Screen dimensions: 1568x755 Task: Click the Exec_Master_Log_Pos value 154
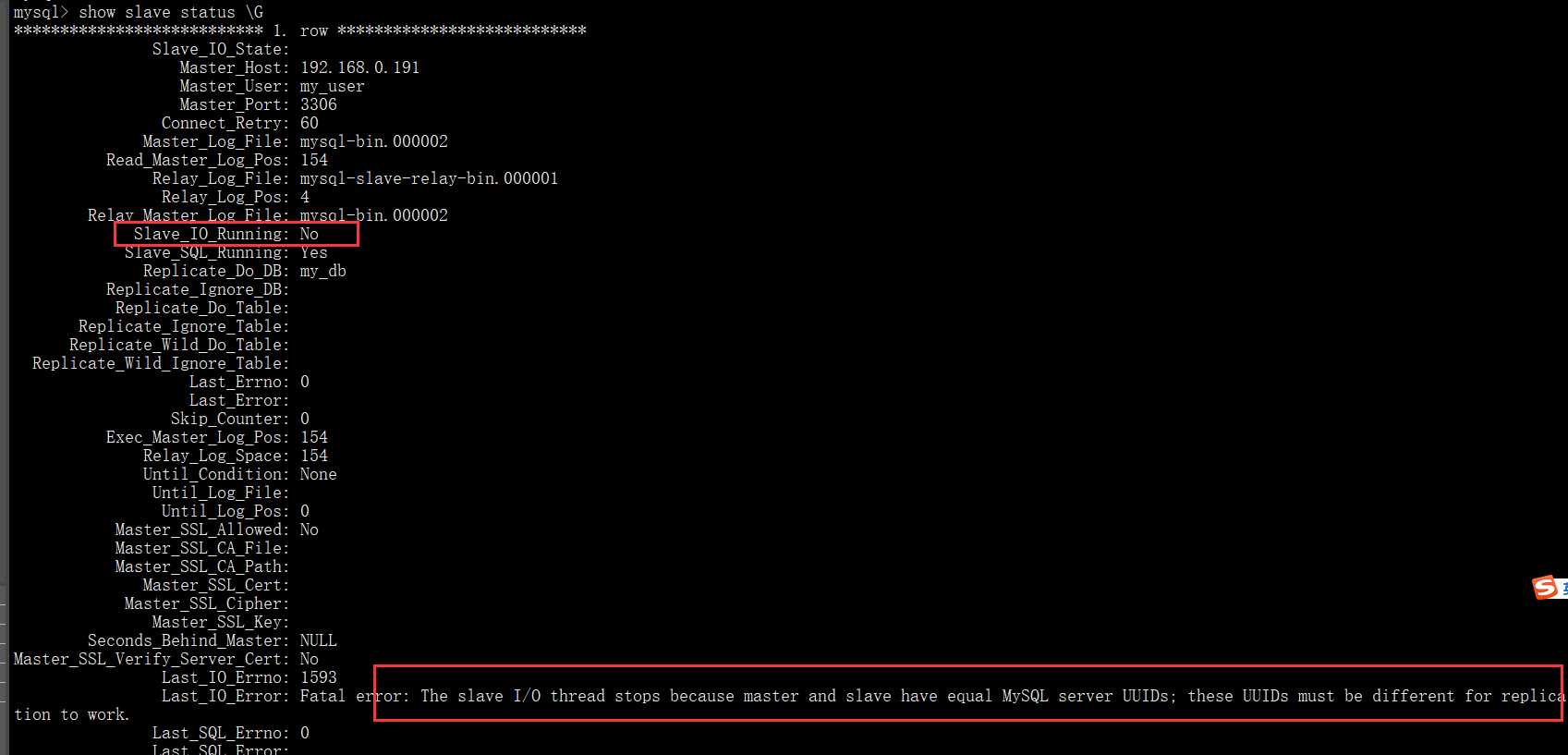pos(313,437)
